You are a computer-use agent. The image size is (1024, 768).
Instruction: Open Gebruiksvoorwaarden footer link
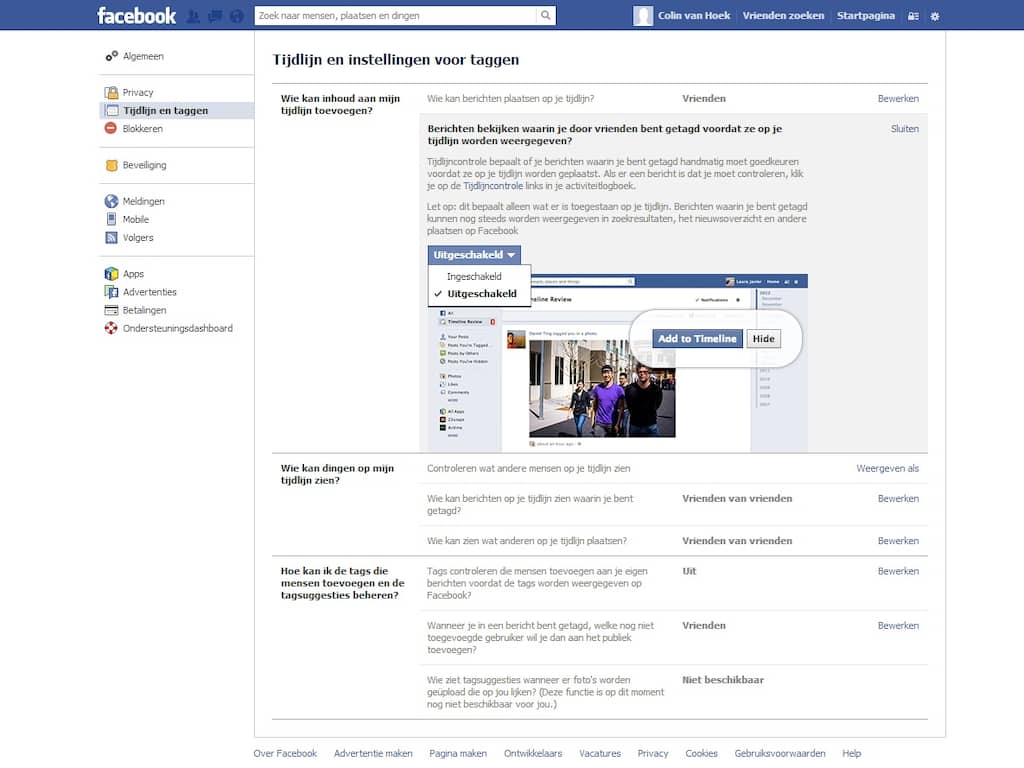pos(780,753)
